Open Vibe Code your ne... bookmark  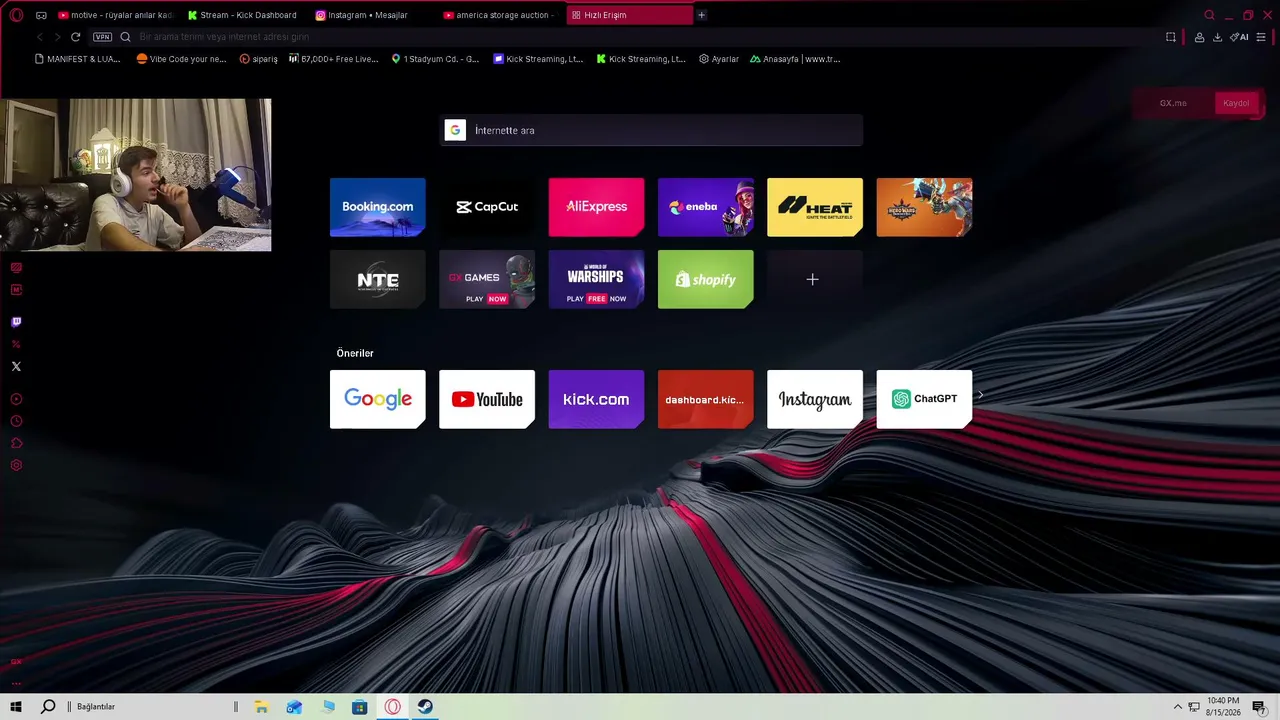181,59
